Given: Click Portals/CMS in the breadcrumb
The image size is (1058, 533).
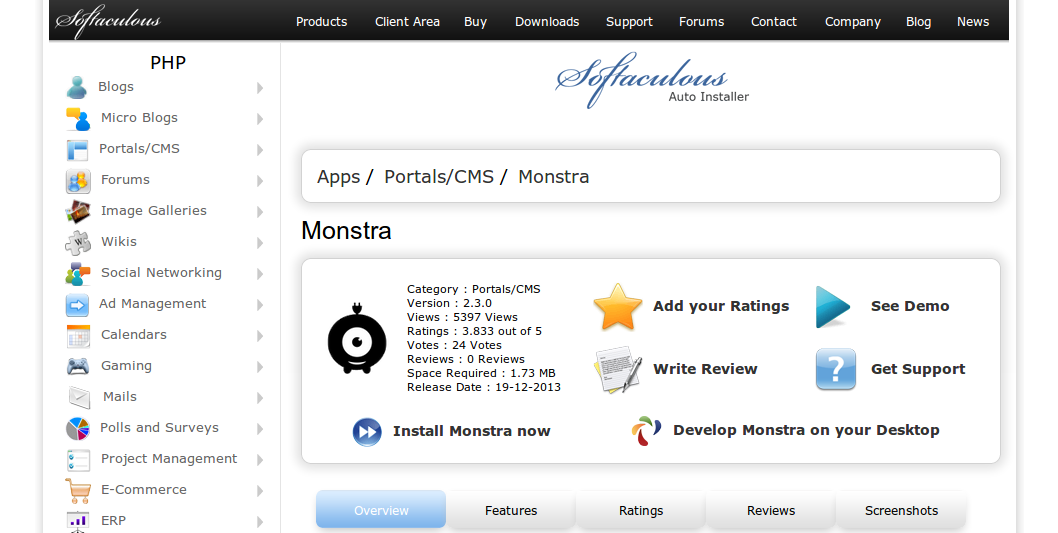Looking at the screenshot, I should 439,177.
